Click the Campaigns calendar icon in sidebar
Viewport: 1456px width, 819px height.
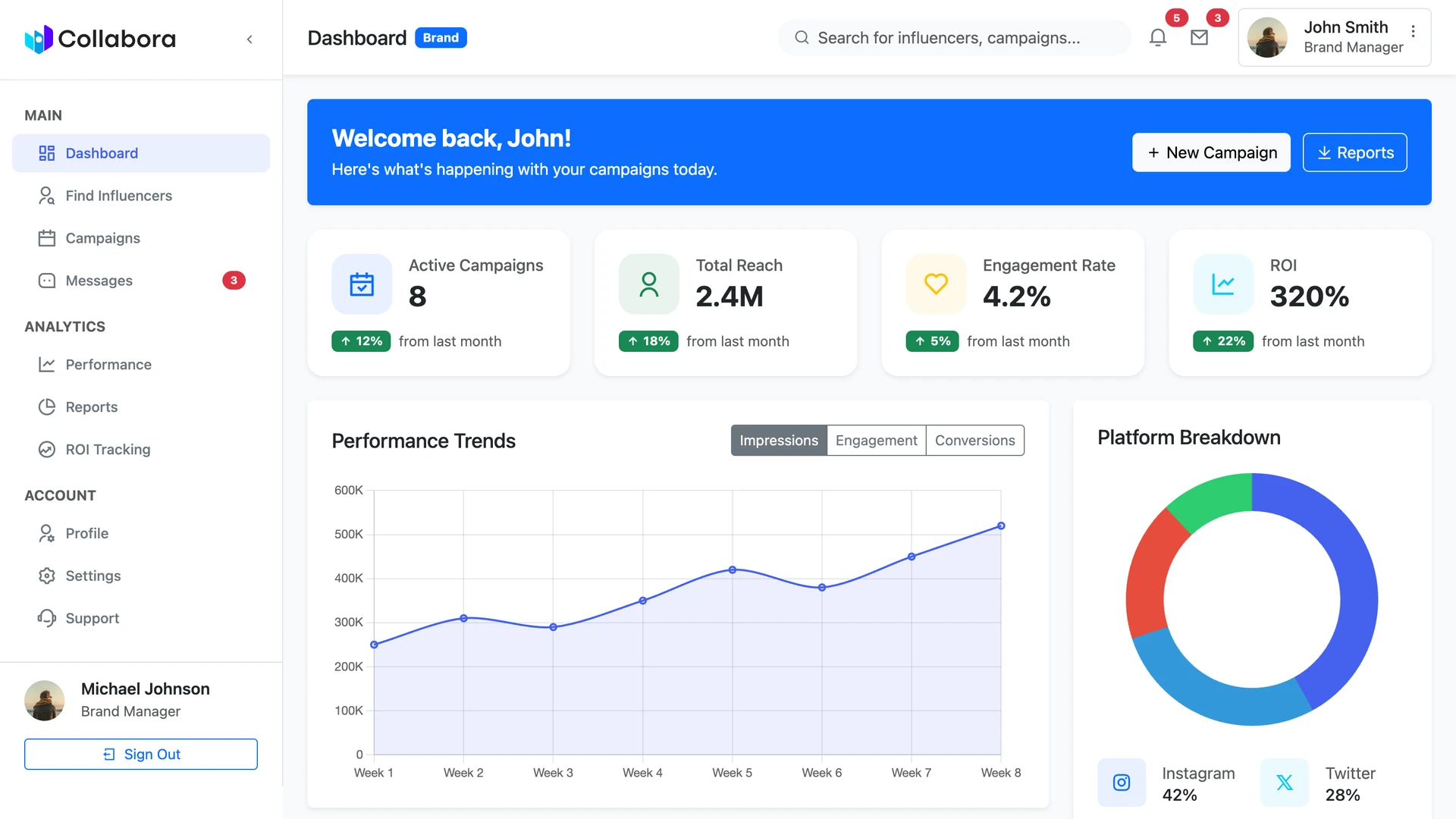pyautogui.click(x=47, y=238)
